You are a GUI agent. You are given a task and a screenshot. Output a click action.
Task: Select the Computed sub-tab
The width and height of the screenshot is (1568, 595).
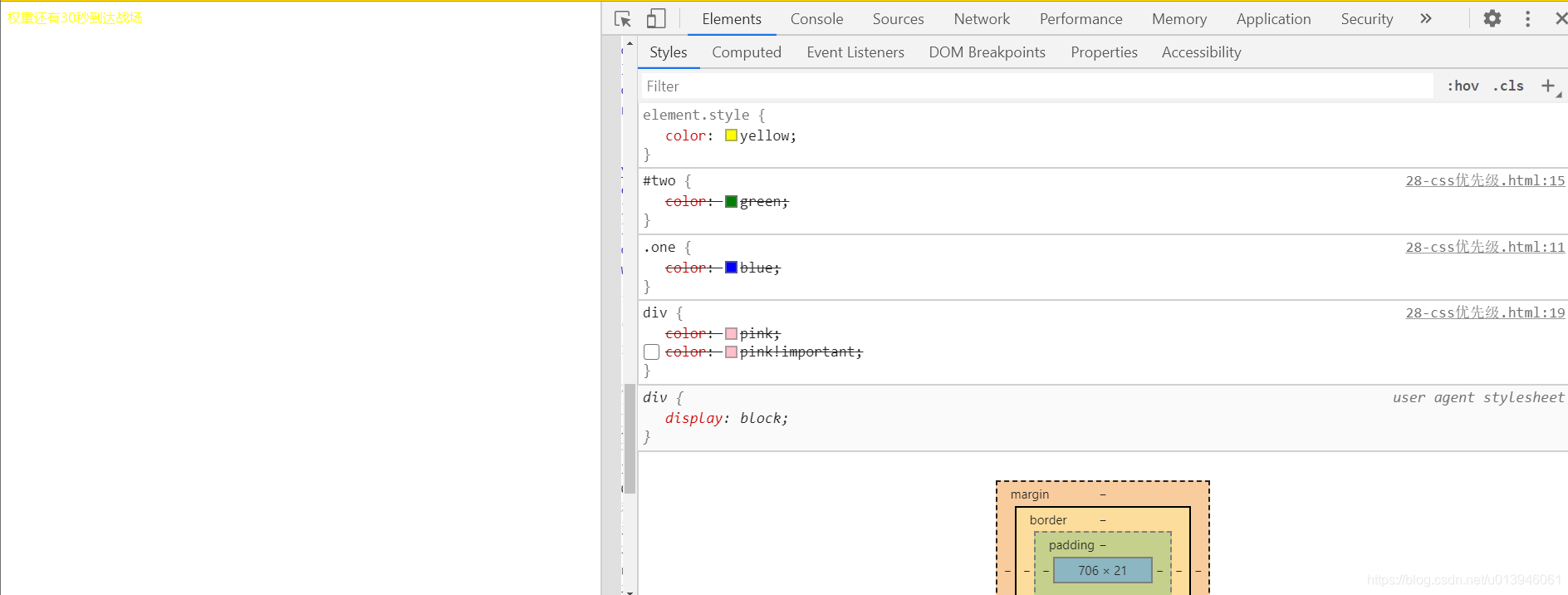click(x=747, y=52)
